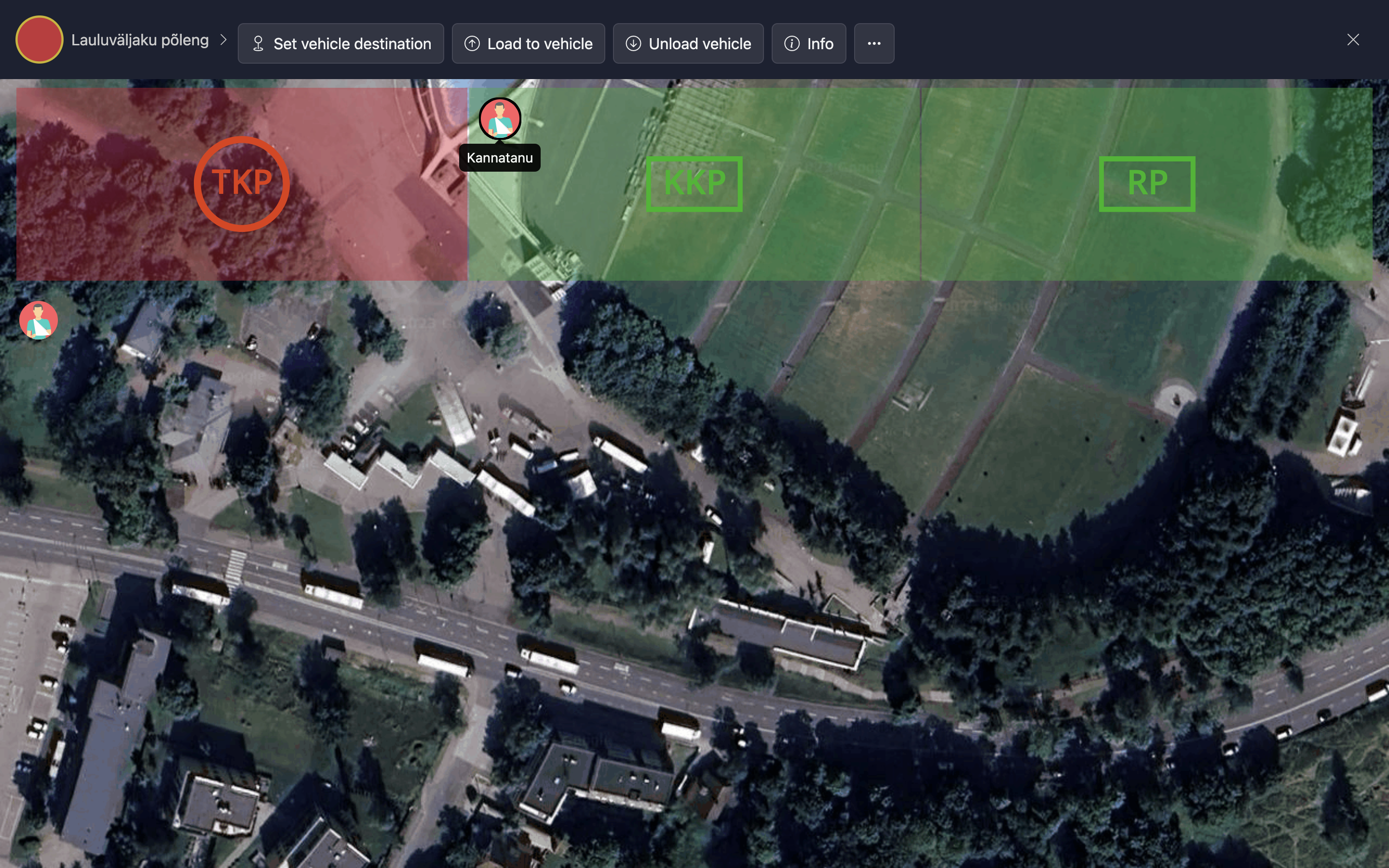
Task: Click the green RP zone label
Action: pyautogui.click(x=1147, y=184)
